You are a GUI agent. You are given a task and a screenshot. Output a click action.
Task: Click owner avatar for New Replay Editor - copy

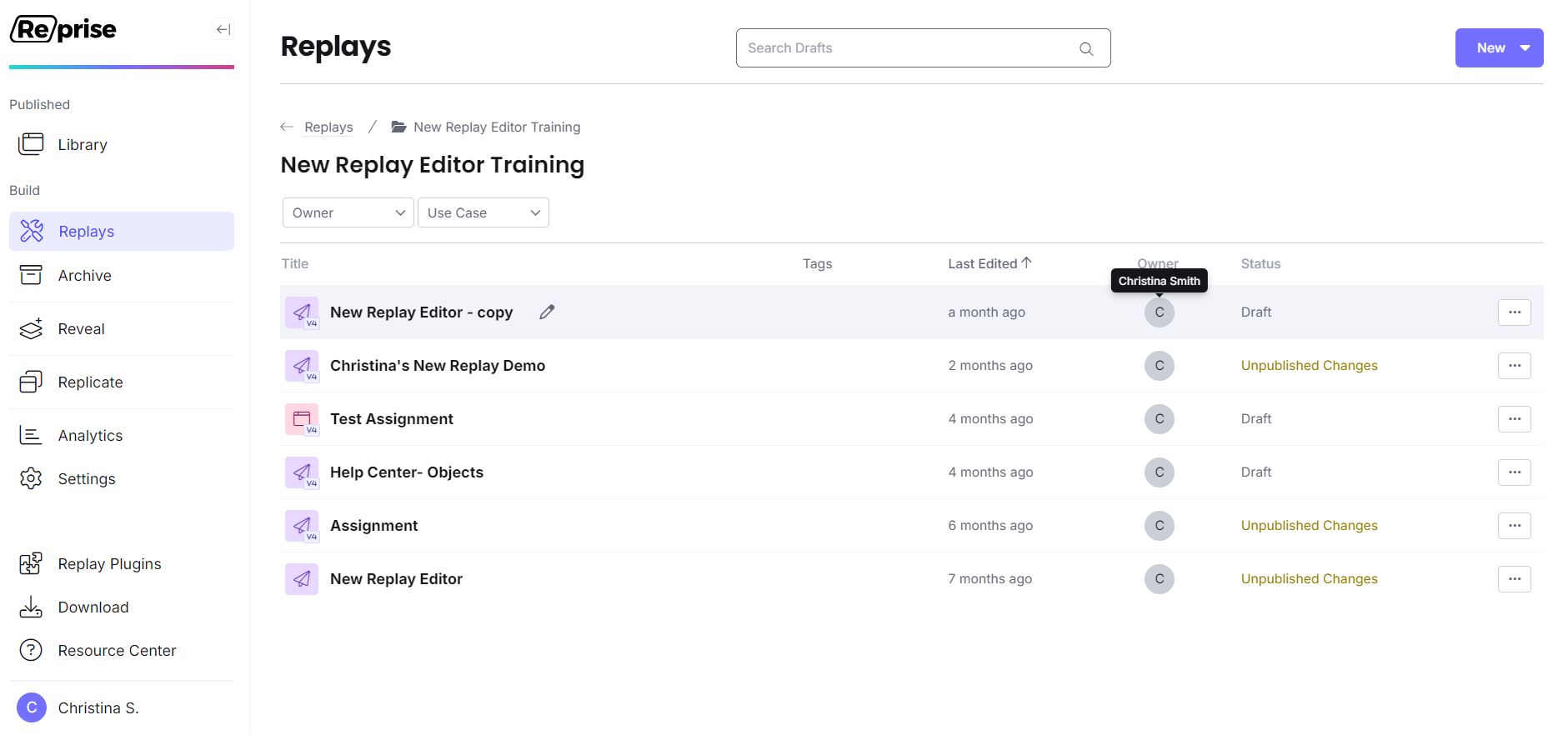(1159, 312)
